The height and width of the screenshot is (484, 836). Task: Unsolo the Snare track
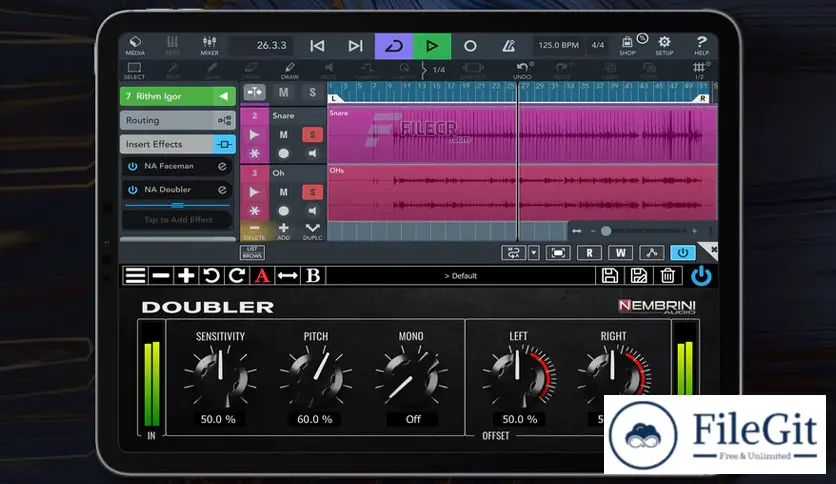[x=312, y=135]
